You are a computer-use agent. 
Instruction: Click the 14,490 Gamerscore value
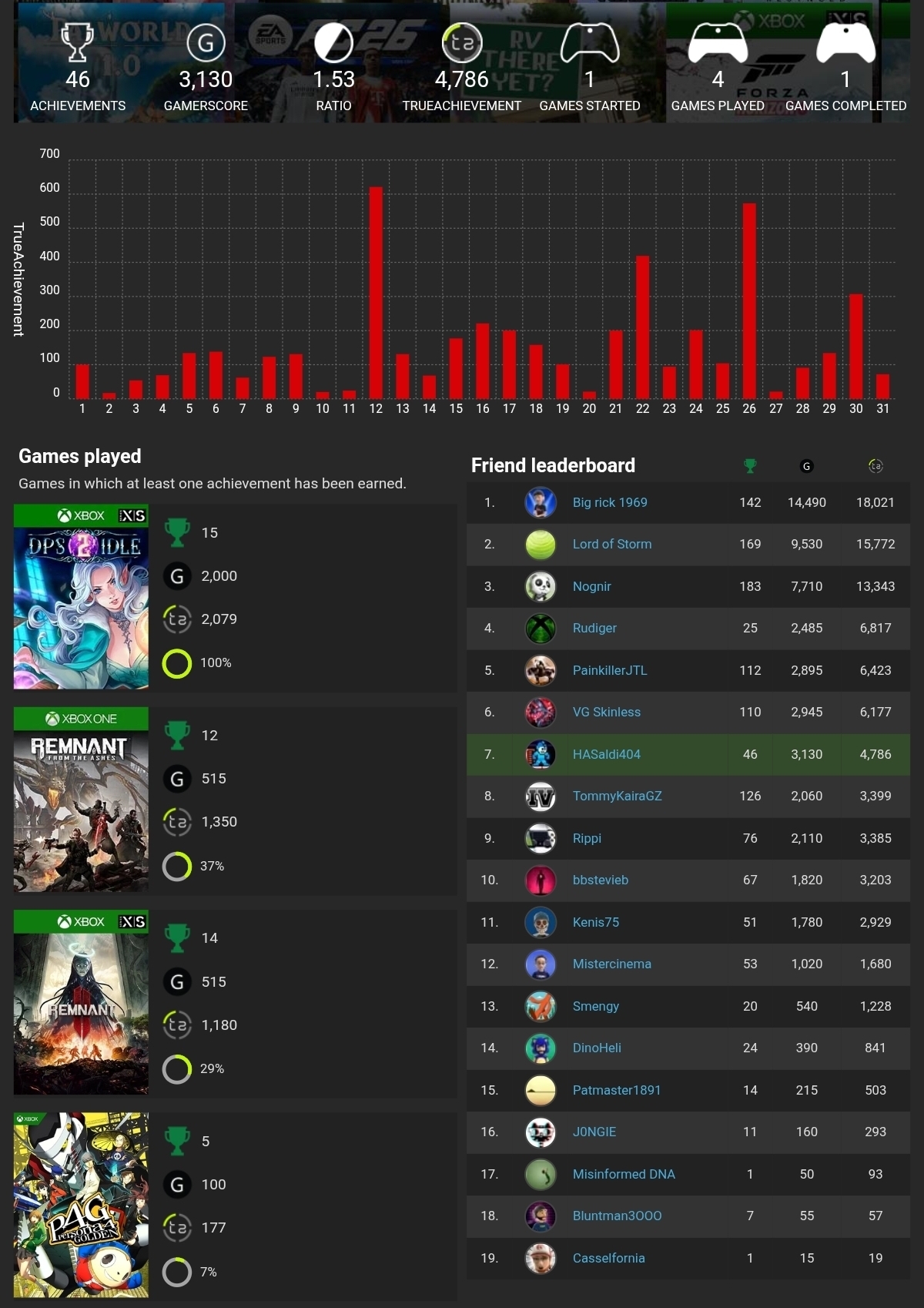pos(806,502)
